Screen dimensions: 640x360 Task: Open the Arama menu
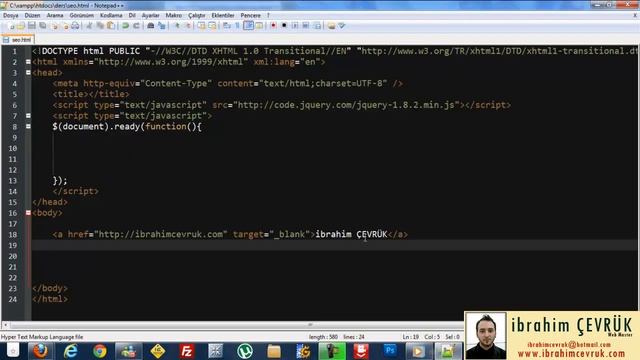[55, 15]
